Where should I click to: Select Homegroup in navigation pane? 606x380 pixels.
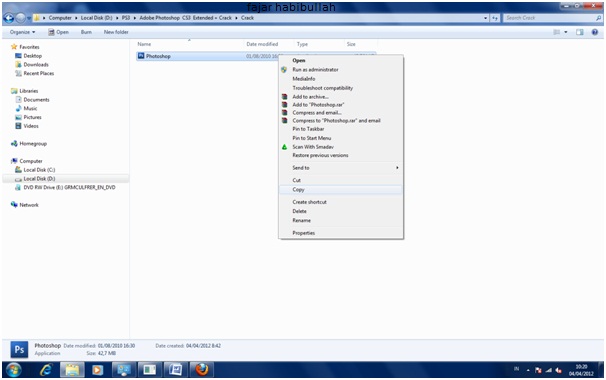pos(33,143)
